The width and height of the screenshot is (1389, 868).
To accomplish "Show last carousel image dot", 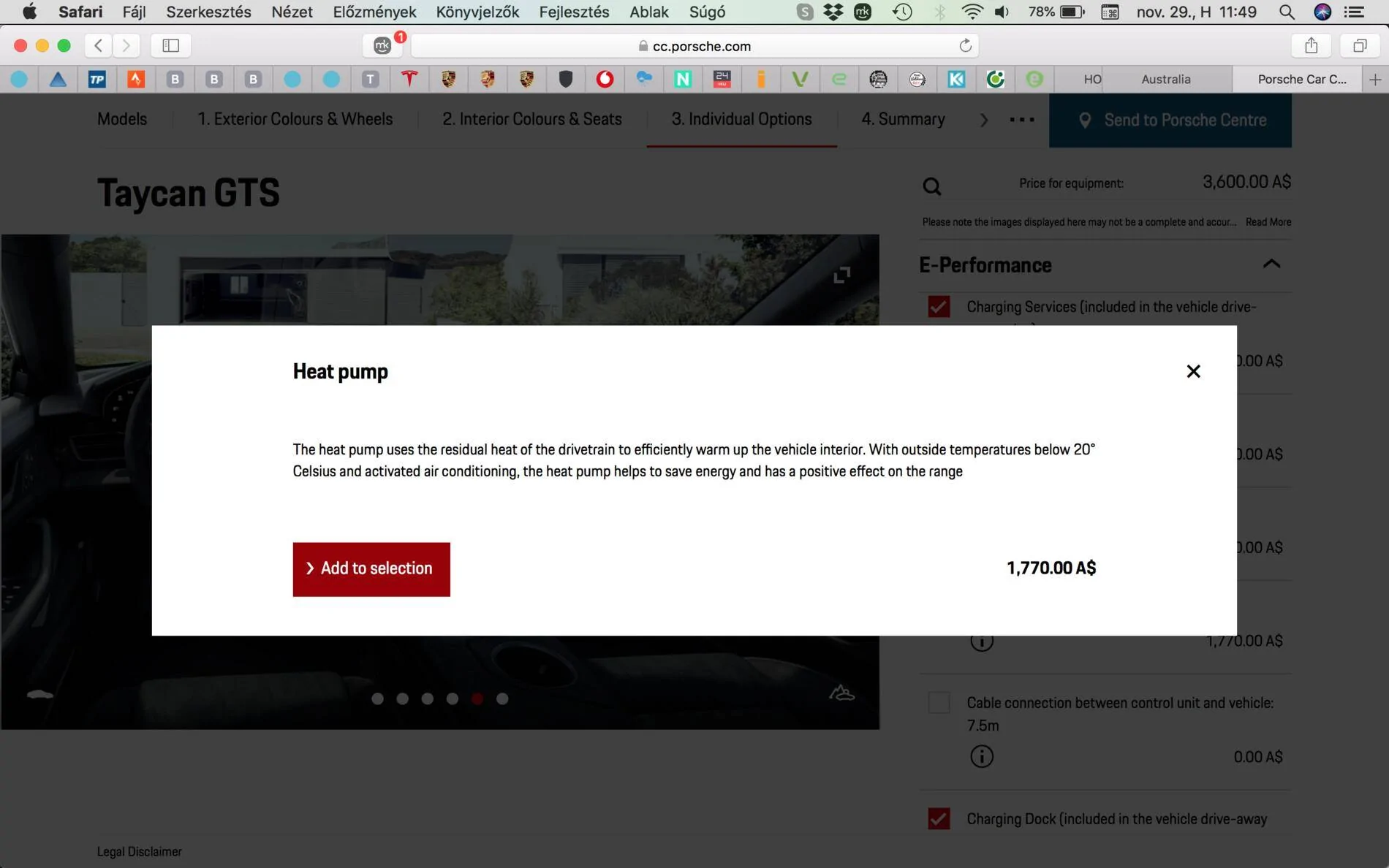I will [502, 698].
